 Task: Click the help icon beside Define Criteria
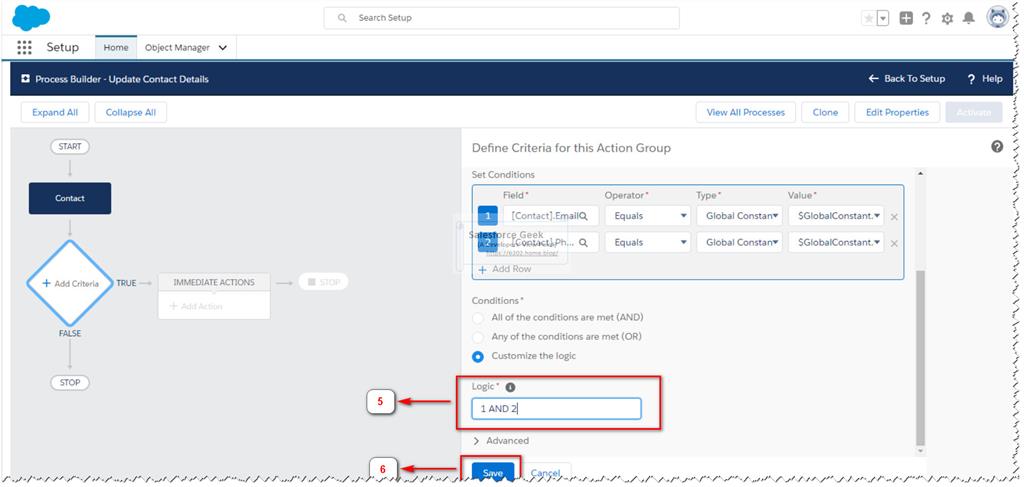click(997, 147)
